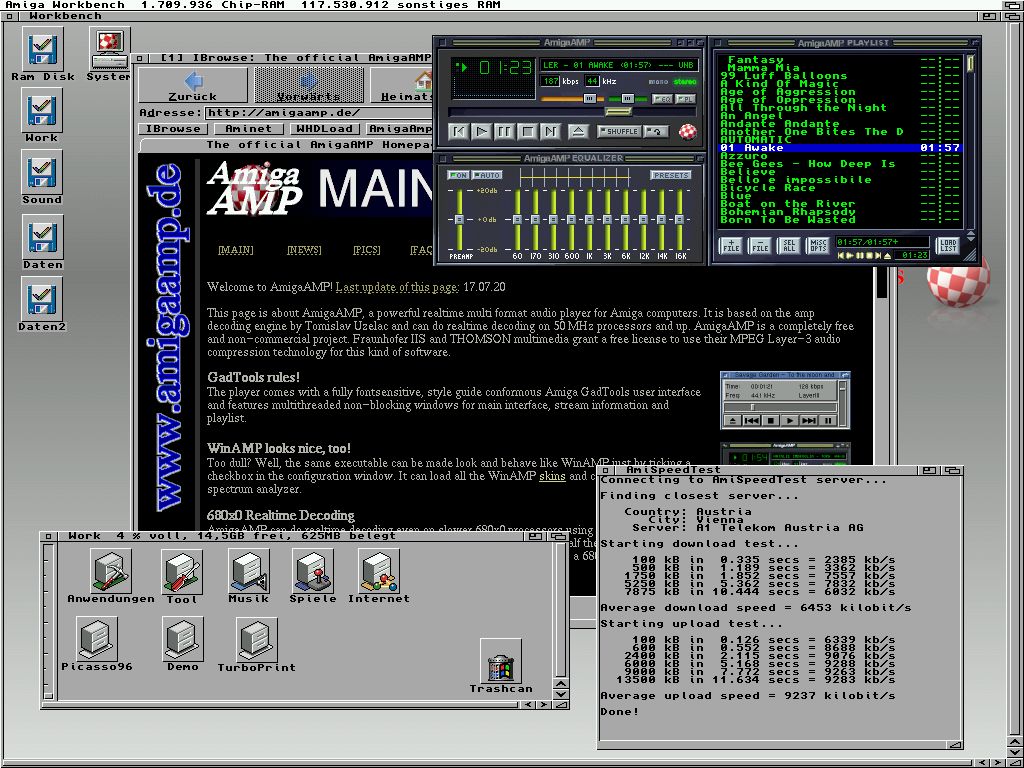Click the 'Last update of this page' link

397,287
